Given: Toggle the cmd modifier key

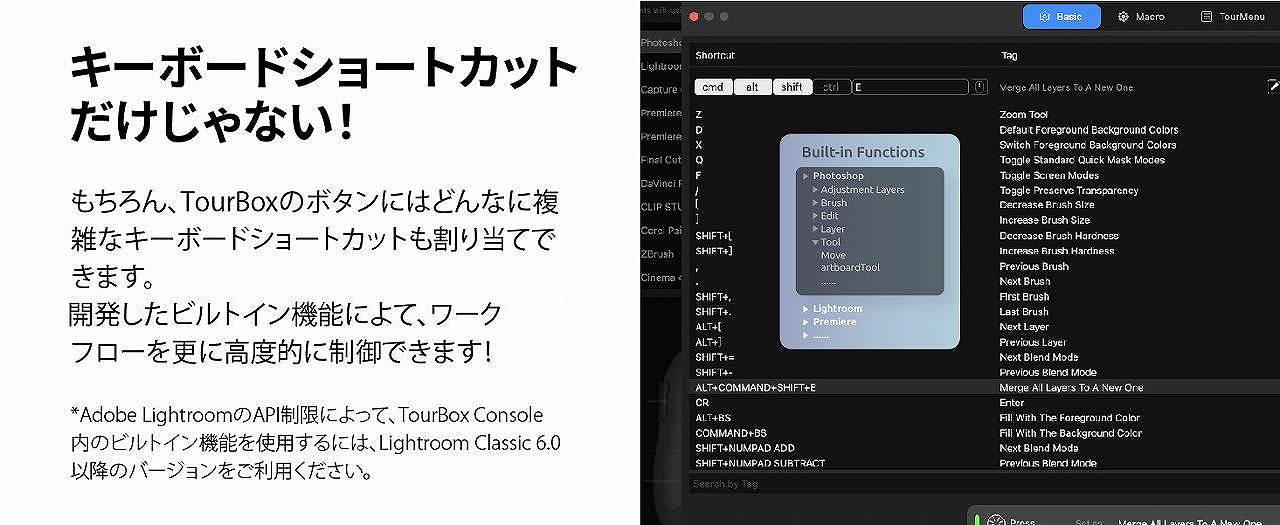Looking at the screenshot, I should [x=713, y=87].
